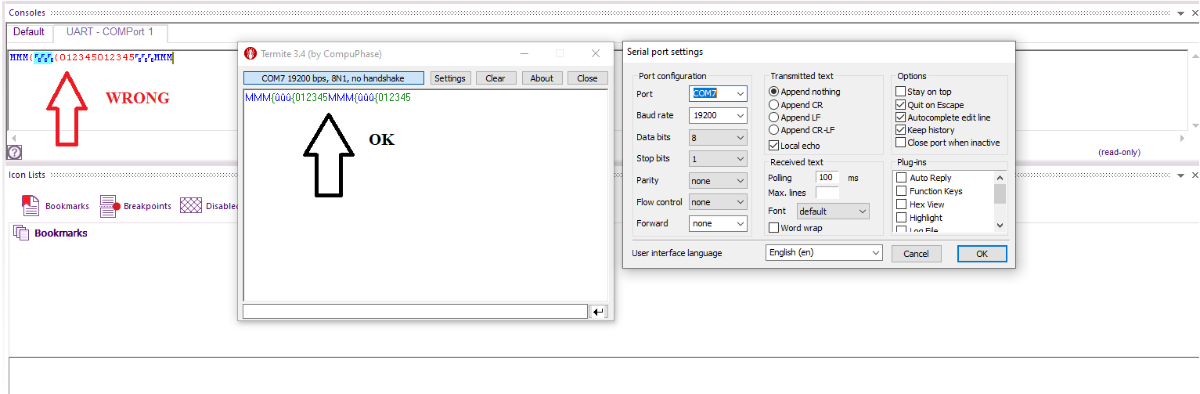Click the Bookmarks tree node icon

point(21,233)
